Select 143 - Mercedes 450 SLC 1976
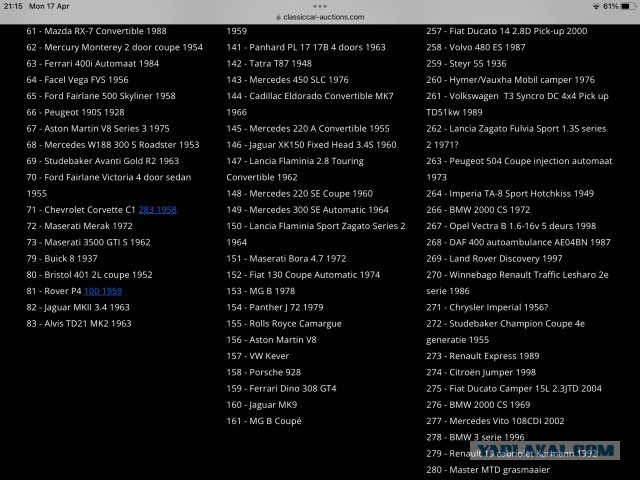The image size is (640, 480). [288, 80]
